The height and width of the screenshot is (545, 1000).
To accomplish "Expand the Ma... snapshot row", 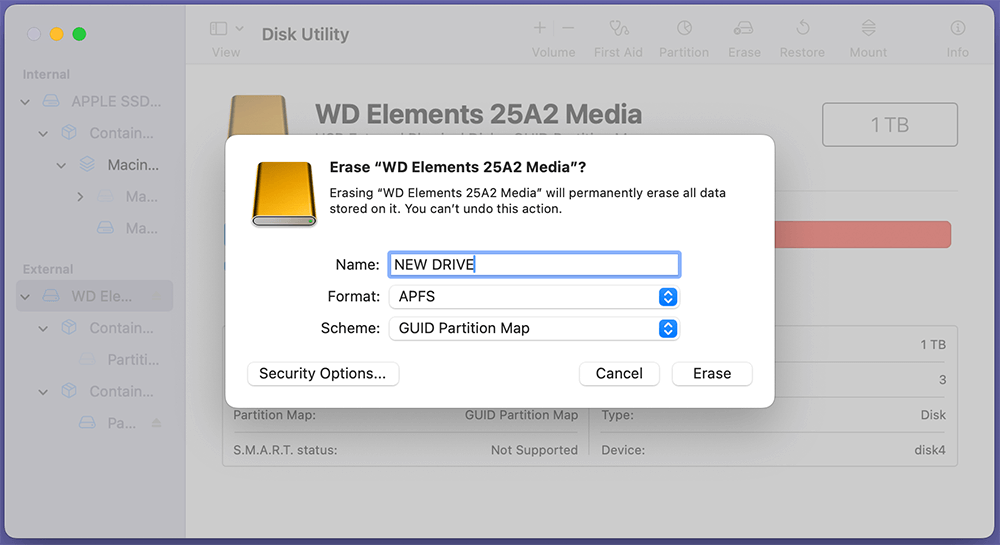I will [x=80, y=197].
